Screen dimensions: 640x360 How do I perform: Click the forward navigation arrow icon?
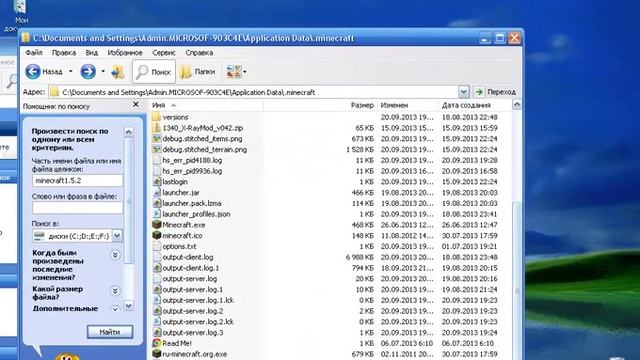[88, 72]
